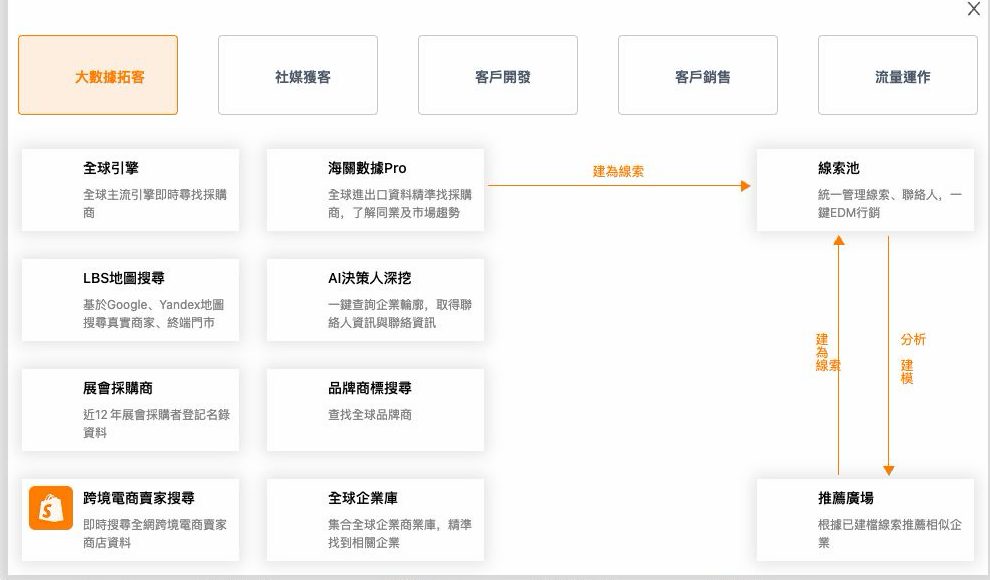Click description 全球主流引擎即時尋找採購商
The height and width of the screenshot is (580, 990).
pyautogui.click(x=155, y=203)
